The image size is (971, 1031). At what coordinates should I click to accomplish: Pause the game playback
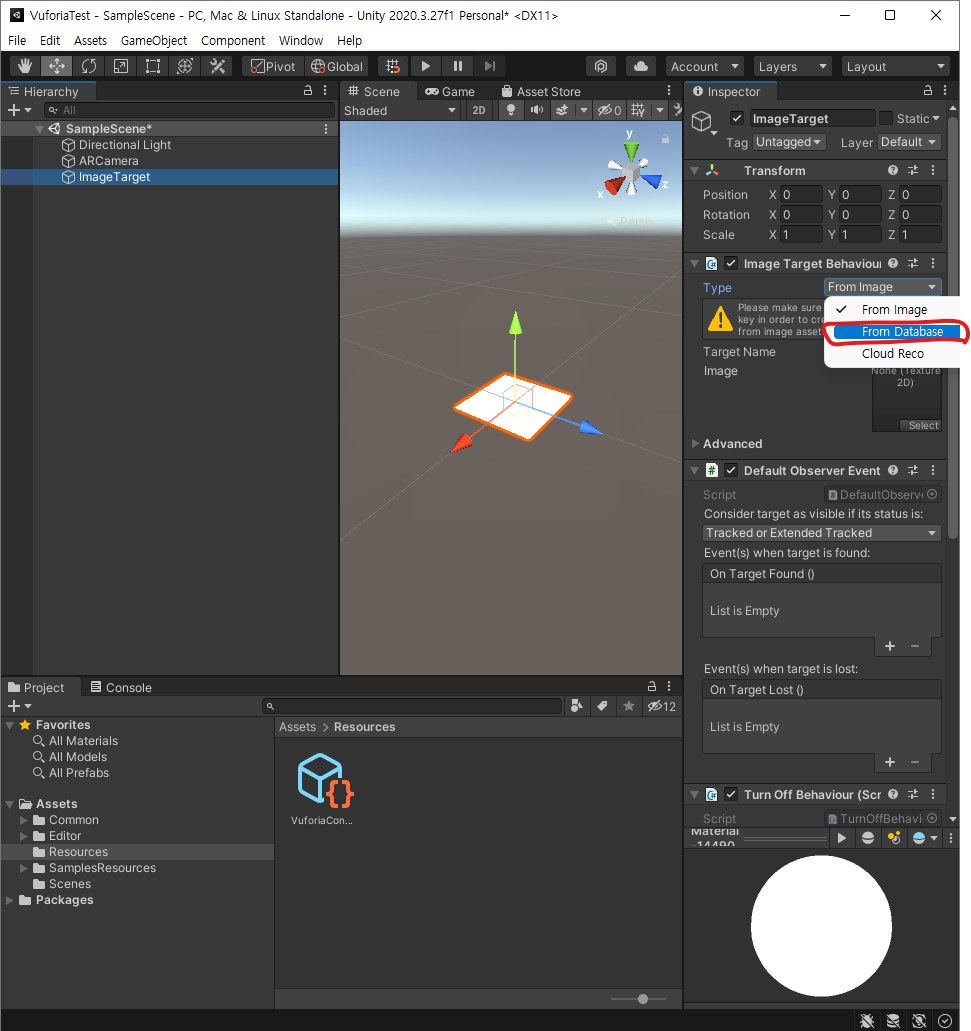[x=458, y=66]
